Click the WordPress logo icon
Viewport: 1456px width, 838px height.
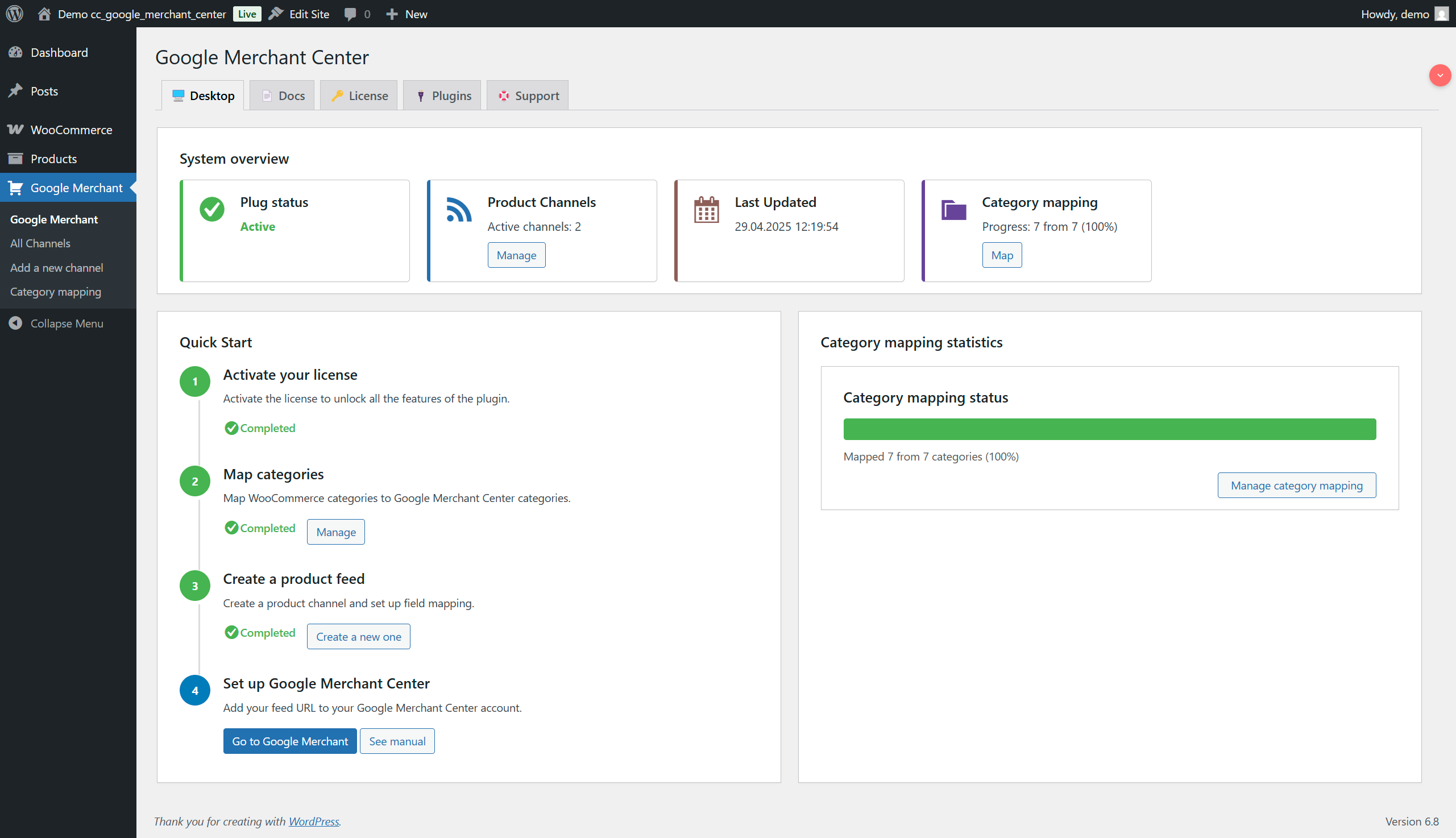[14, 14]
